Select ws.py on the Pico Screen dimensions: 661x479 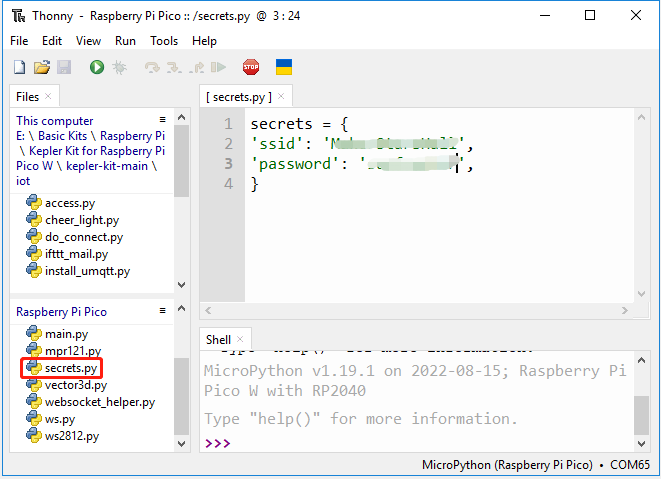coord(51,419)
